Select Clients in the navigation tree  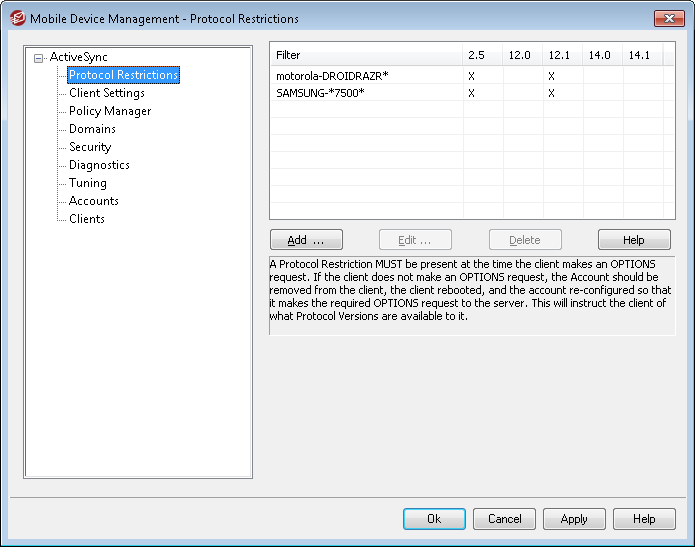click(x=87, y=219)
